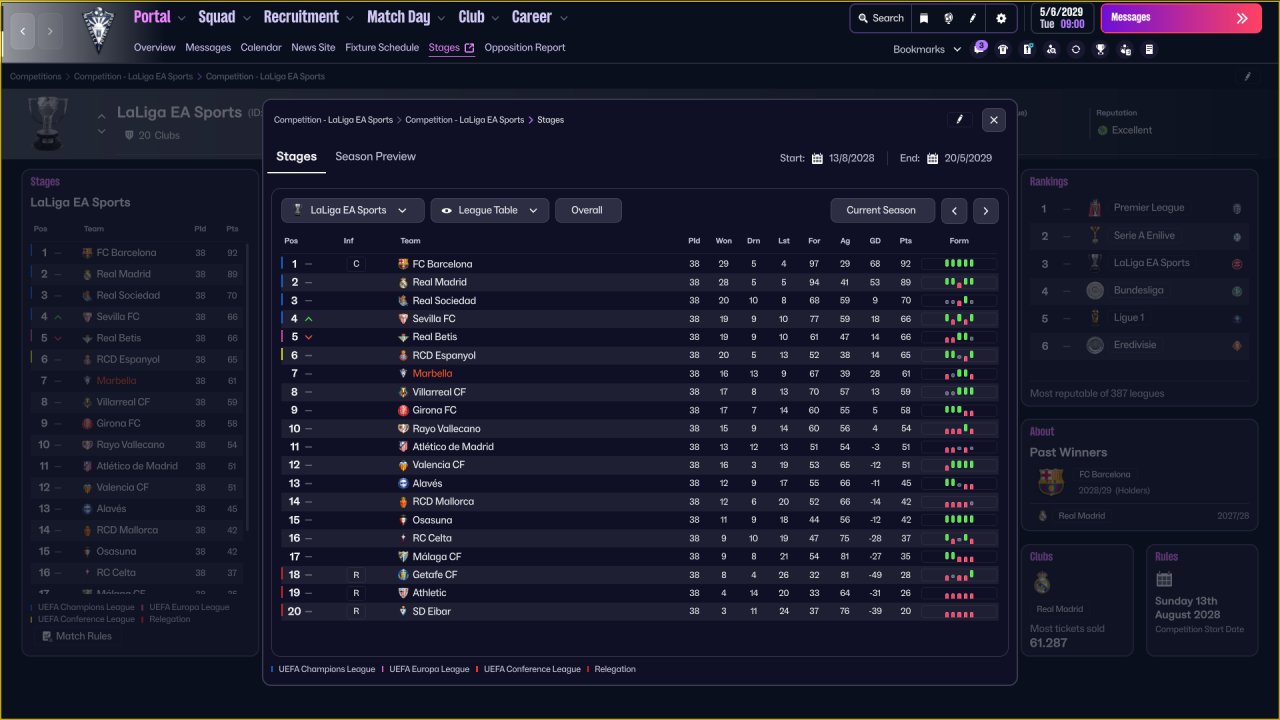
Task: Click Atlético de Madrid in the league table
Action: (x=453, y=447)
